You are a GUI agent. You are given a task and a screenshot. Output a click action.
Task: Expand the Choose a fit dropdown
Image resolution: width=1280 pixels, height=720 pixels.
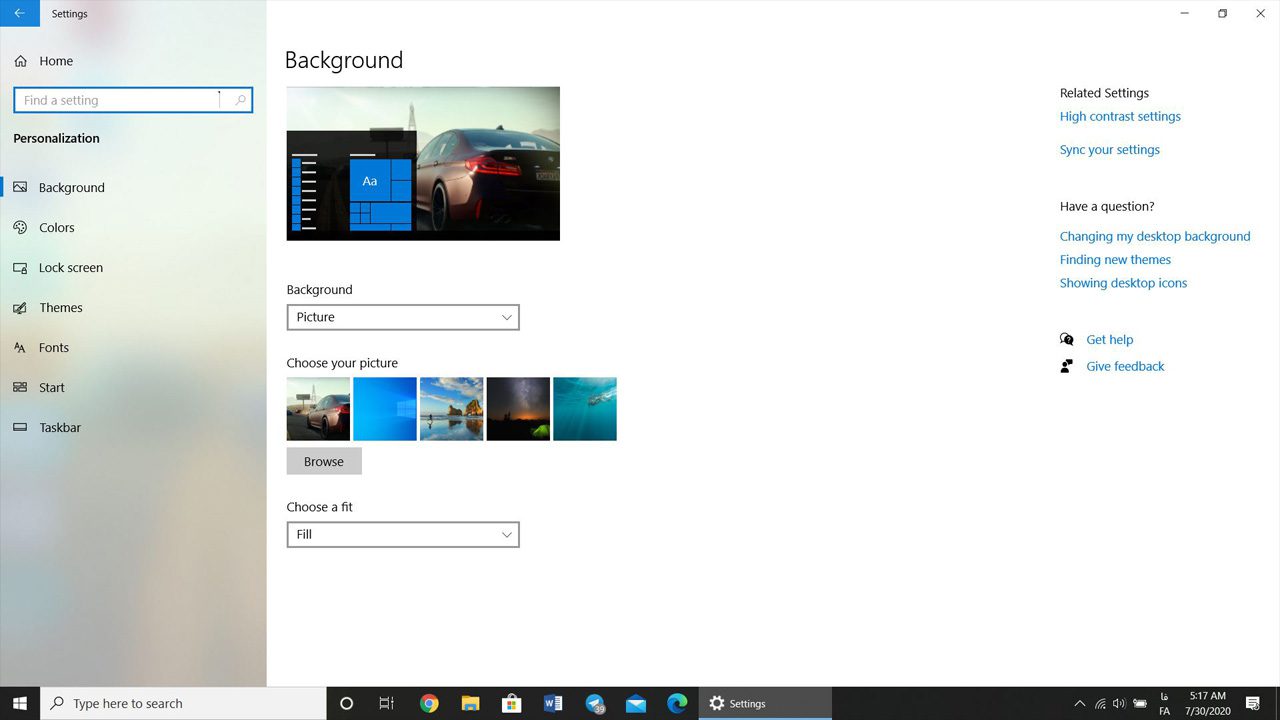(403, 535)
